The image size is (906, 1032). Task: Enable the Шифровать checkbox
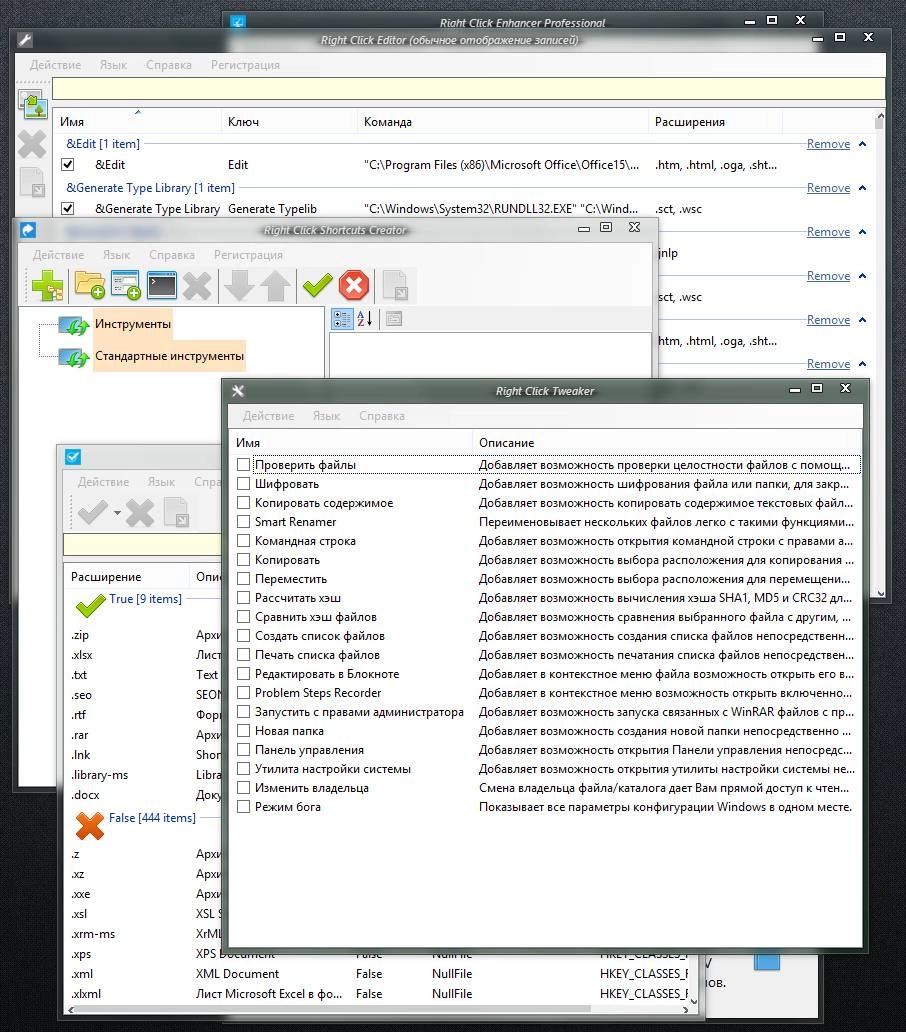tap(243, 484)
